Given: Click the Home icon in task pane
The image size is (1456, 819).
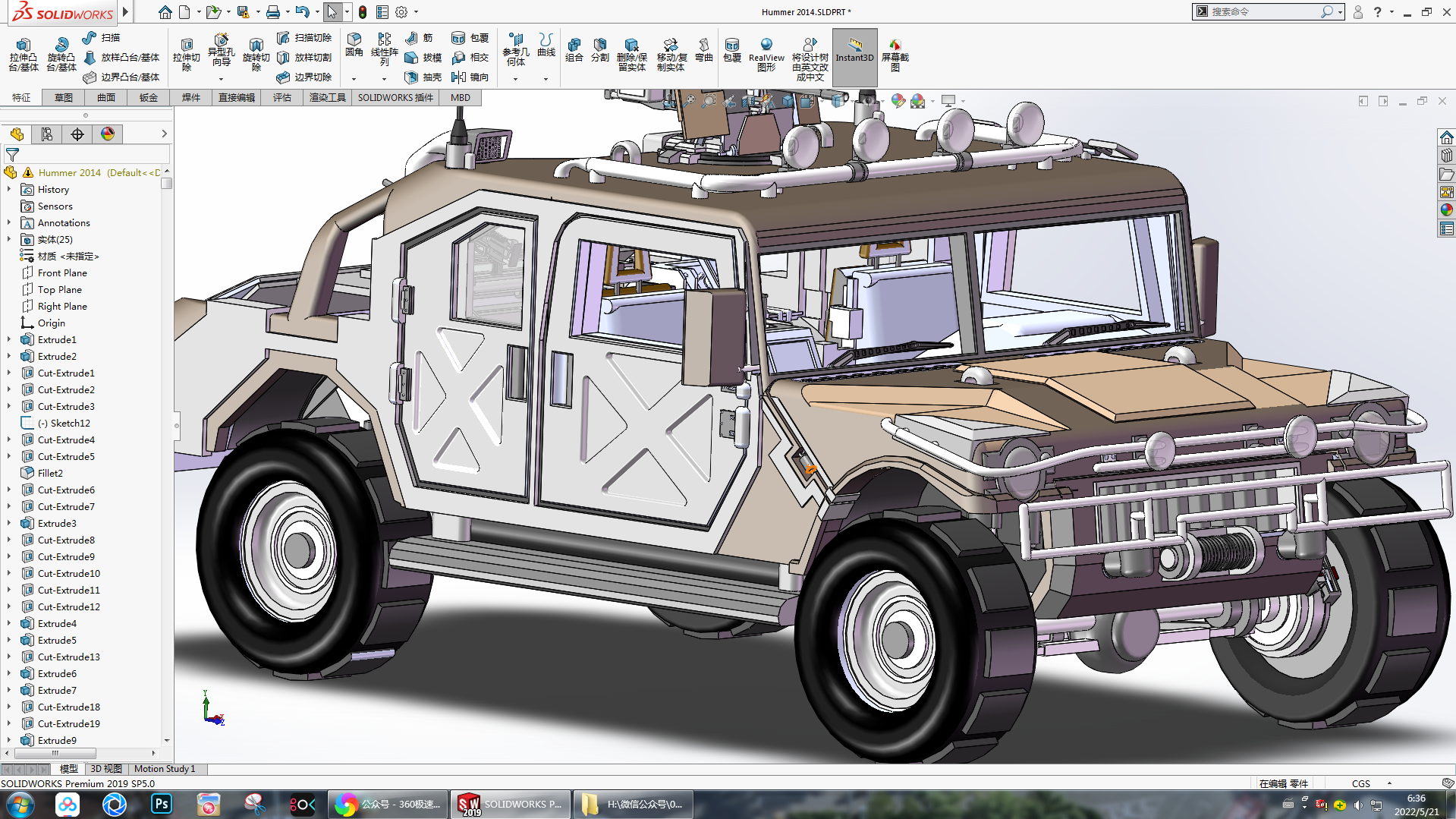Looking at the screenshot, I should [1447, 137].
